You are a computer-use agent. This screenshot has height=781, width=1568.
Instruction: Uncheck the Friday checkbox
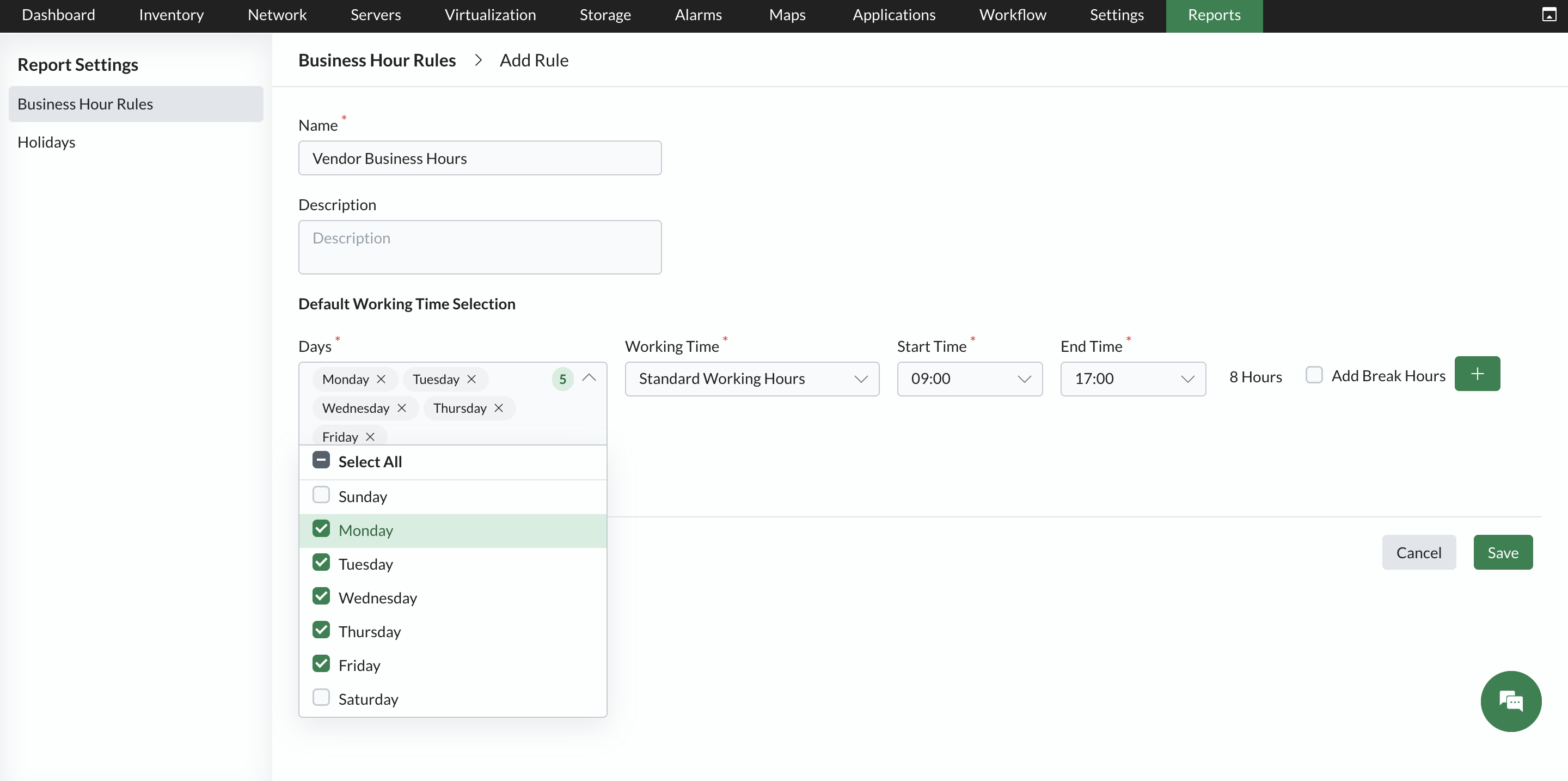click(321, 664)
